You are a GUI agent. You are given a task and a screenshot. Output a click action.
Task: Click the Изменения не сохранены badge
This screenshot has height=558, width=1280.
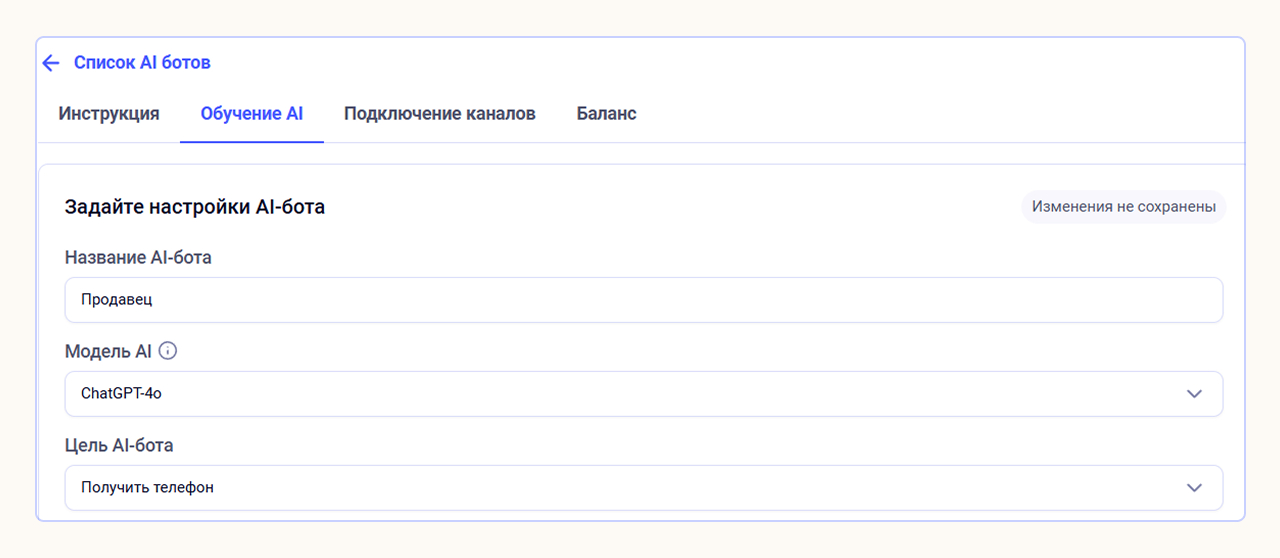point(1124,207)
